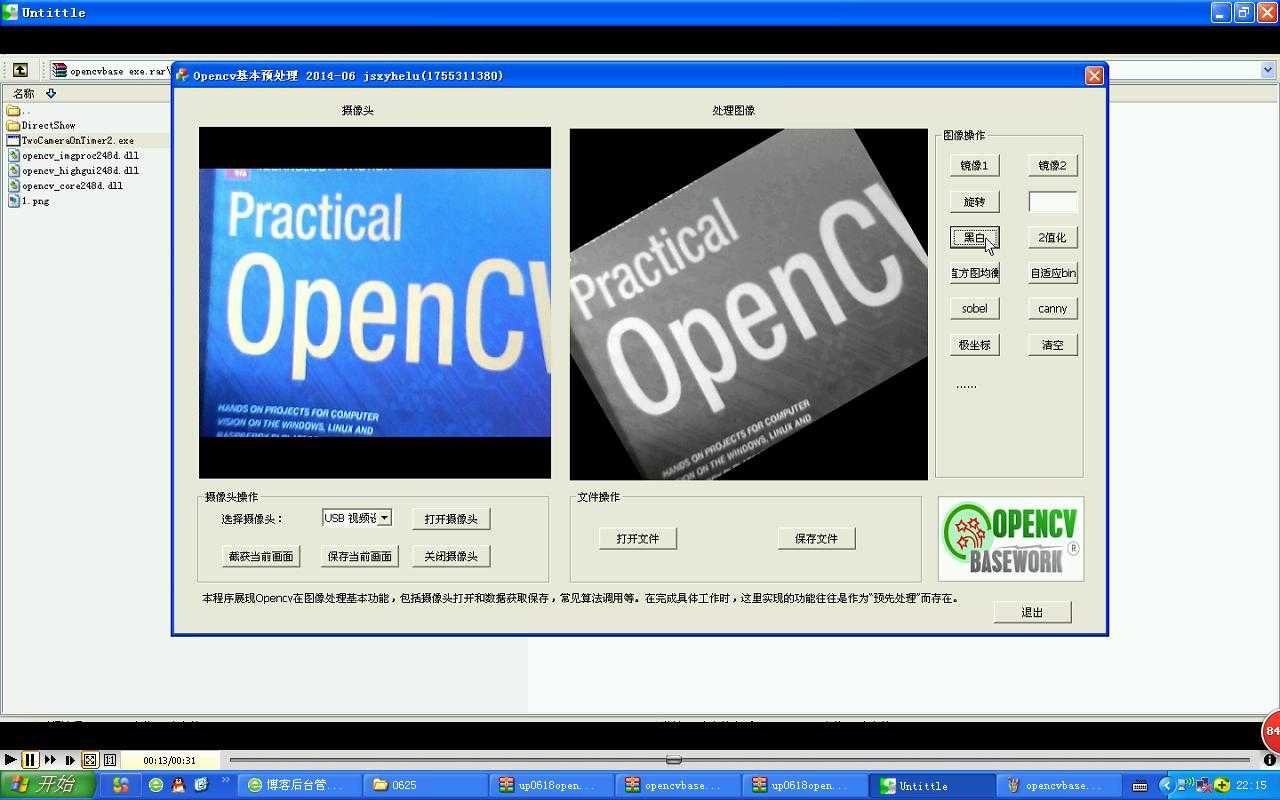1280x800 pixels.
Task: Expand the quick launch chevron
Action: point(225,780)
